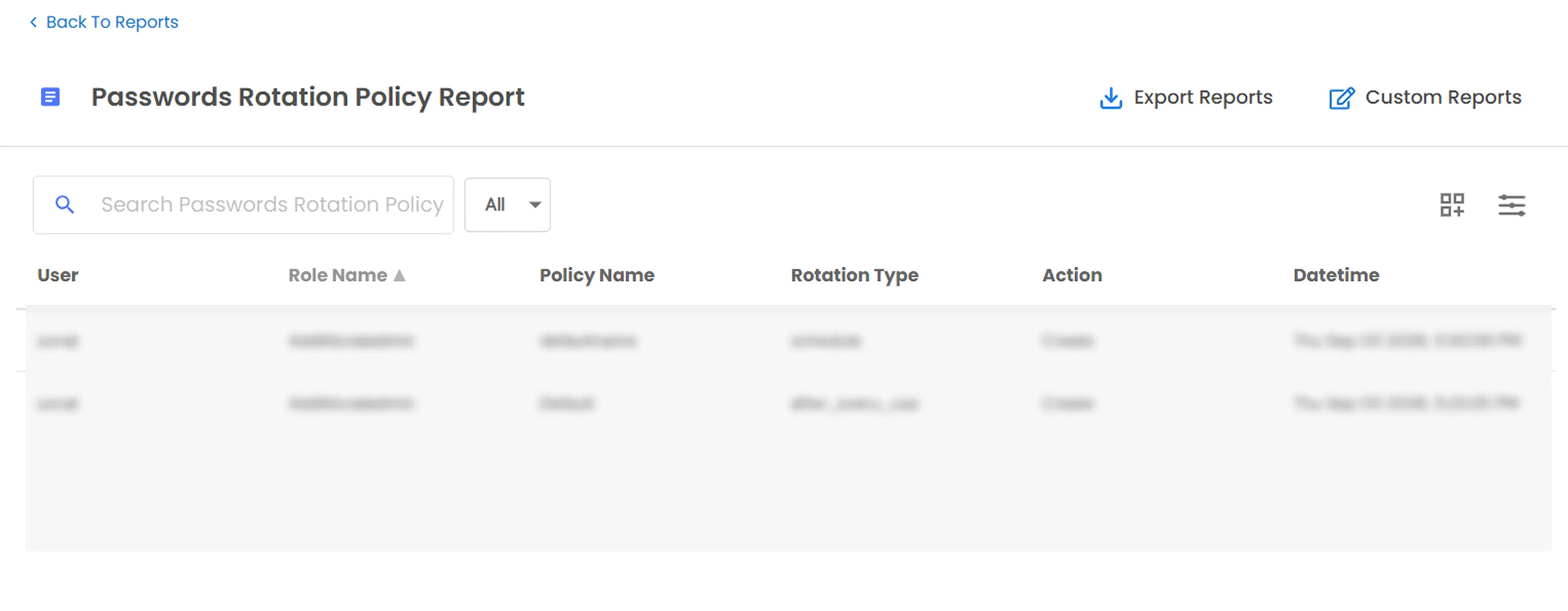1568x611 pixels.
Task: Focus the Search Passwords Rotation Policy field
Action: (x=244, y=204)
